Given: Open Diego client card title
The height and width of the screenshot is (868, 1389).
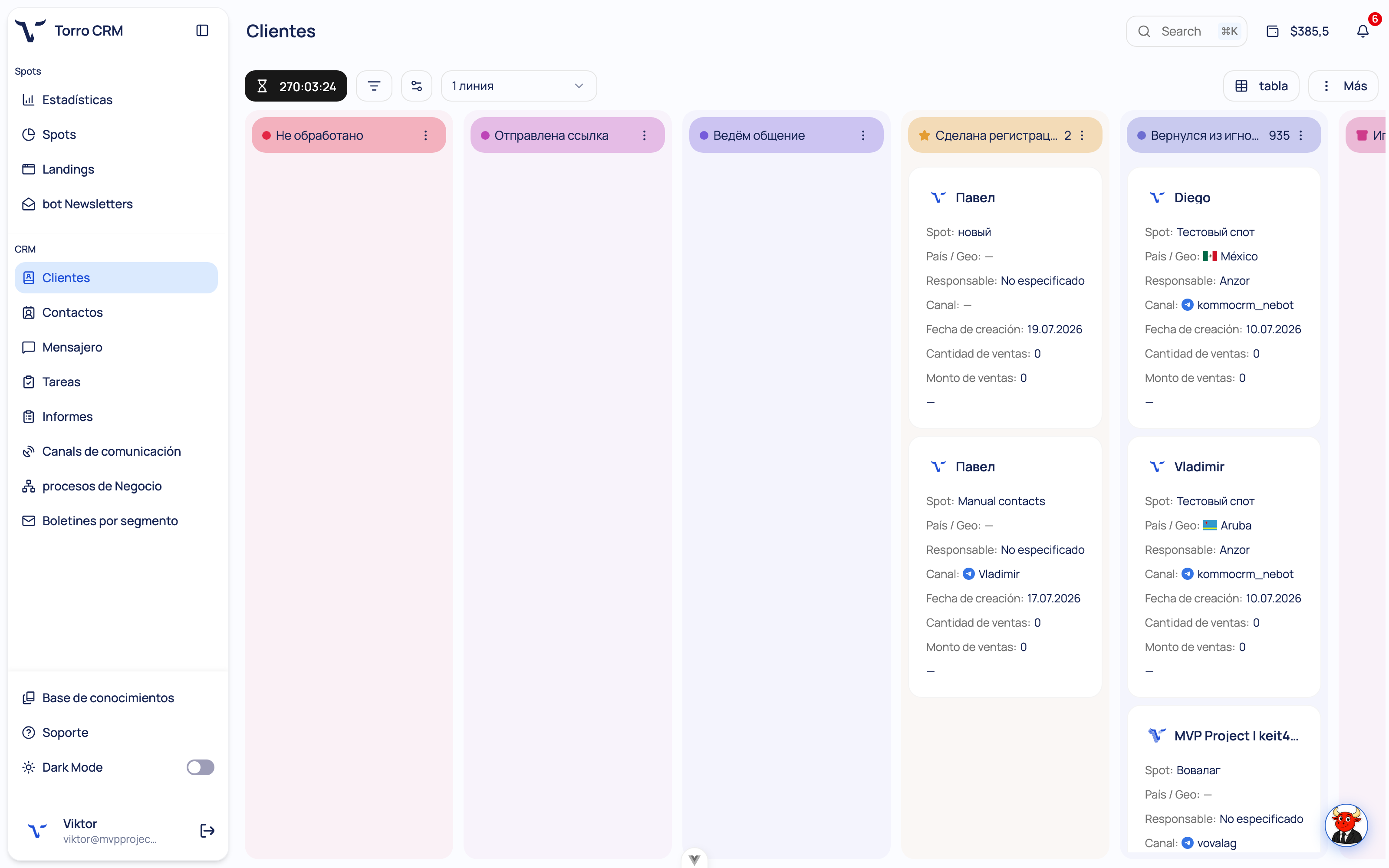Looking at the screenshot, I should 1192,197.
